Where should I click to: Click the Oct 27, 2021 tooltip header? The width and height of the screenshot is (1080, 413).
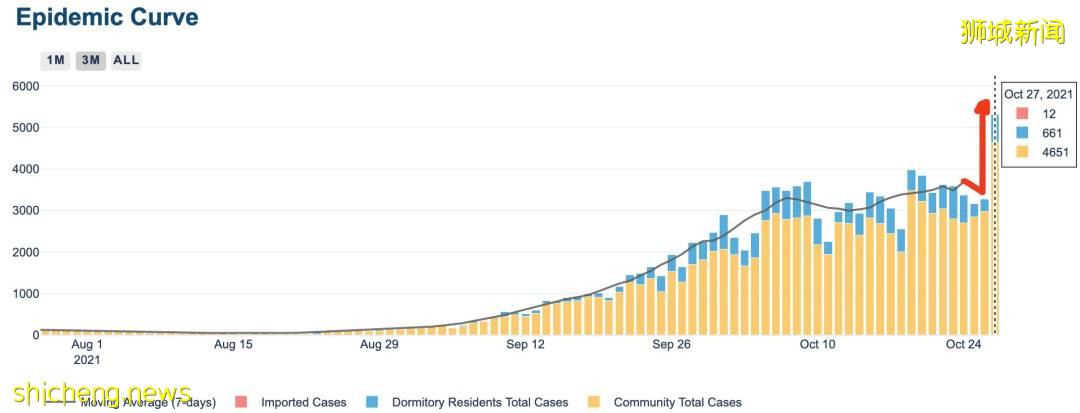1038,94
